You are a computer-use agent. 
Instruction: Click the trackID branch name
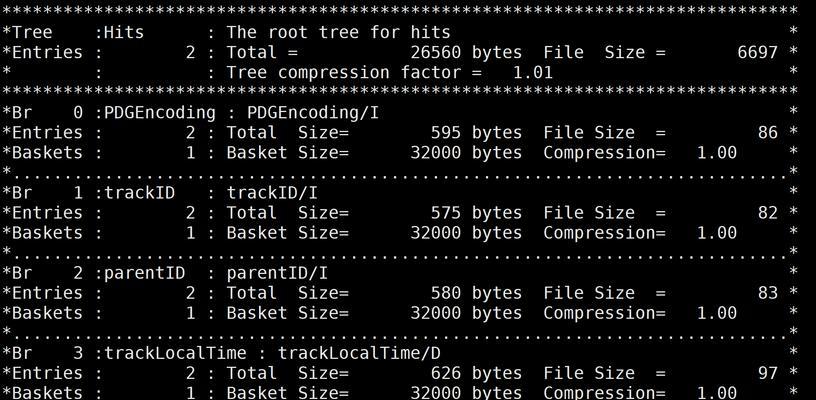(x=139, y=192)
